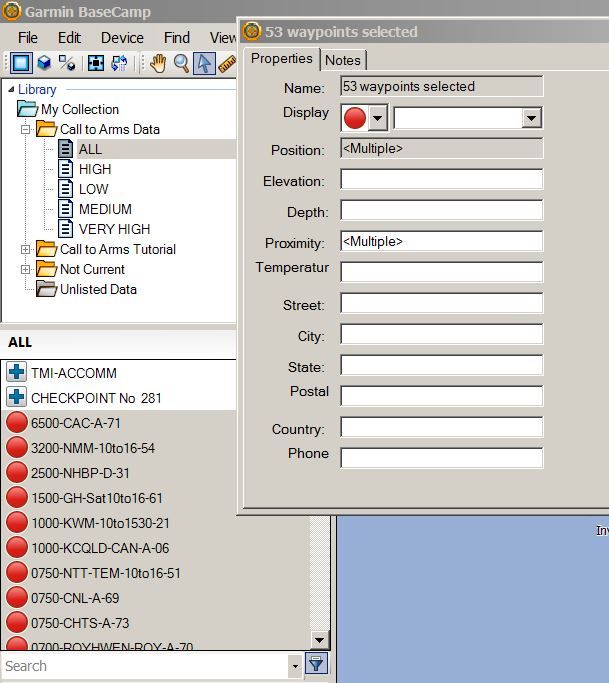Open the Edit menu
Viewport: 609px width, 683px height.
(x=69, y=38)
